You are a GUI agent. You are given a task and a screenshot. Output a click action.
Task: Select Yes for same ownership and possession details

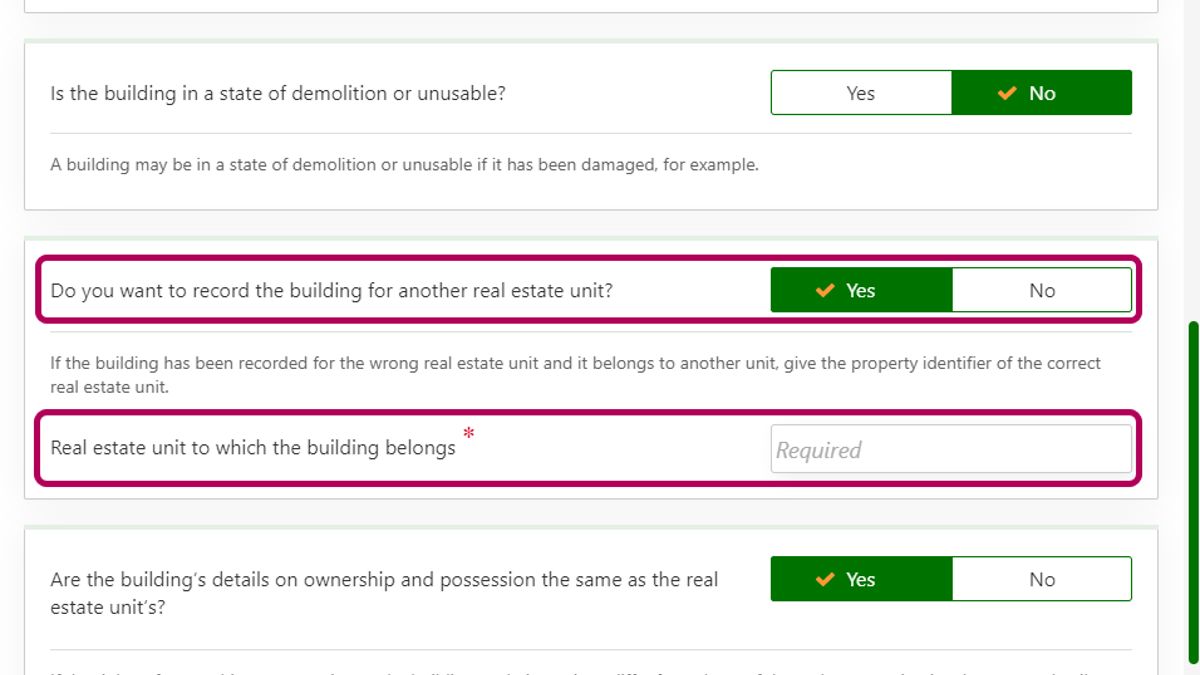click(x=861, y=580)
